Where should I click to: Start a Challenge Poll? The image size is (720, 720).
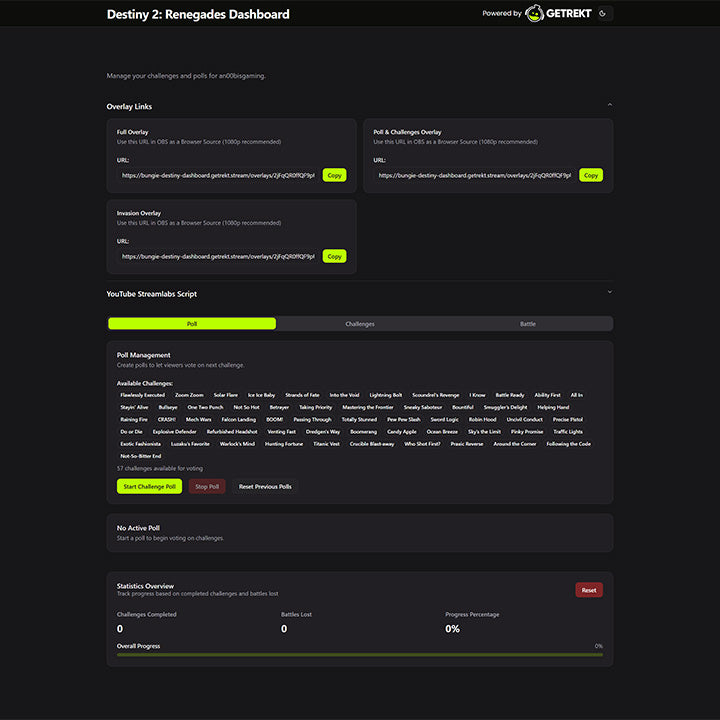(149, 486)
